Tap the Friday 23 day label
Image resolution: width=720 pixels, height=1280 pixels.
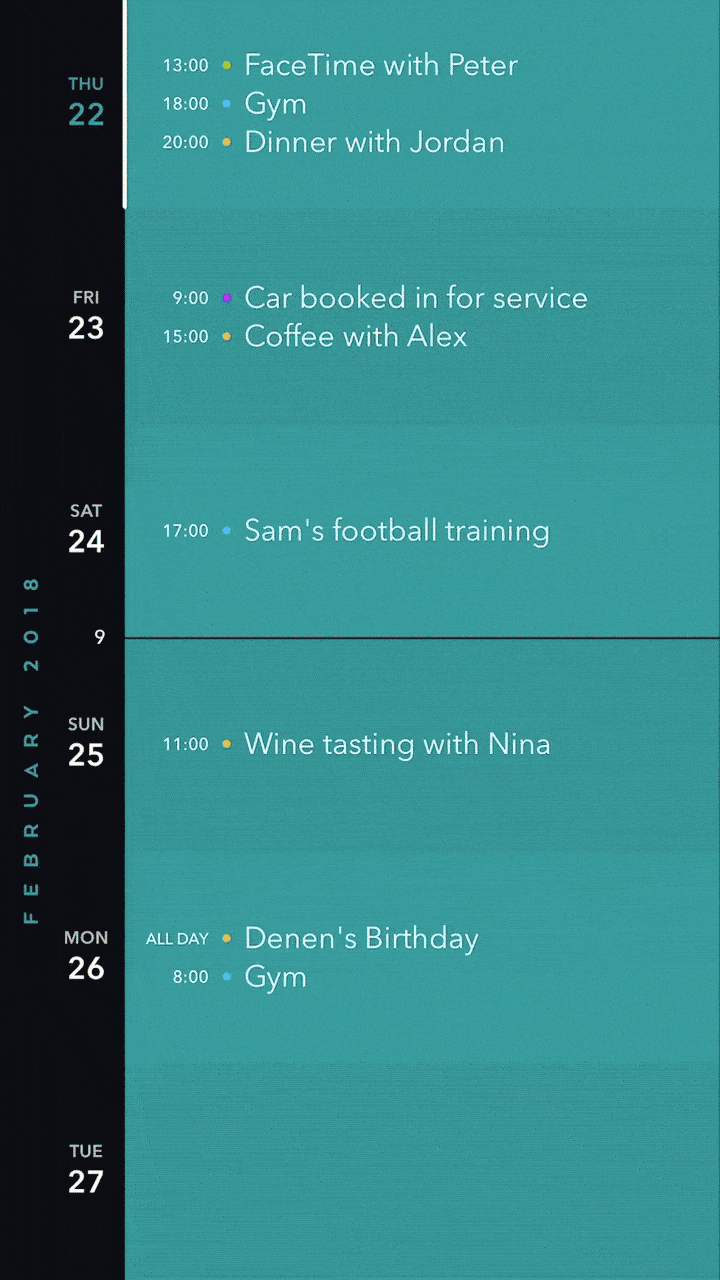86,316
